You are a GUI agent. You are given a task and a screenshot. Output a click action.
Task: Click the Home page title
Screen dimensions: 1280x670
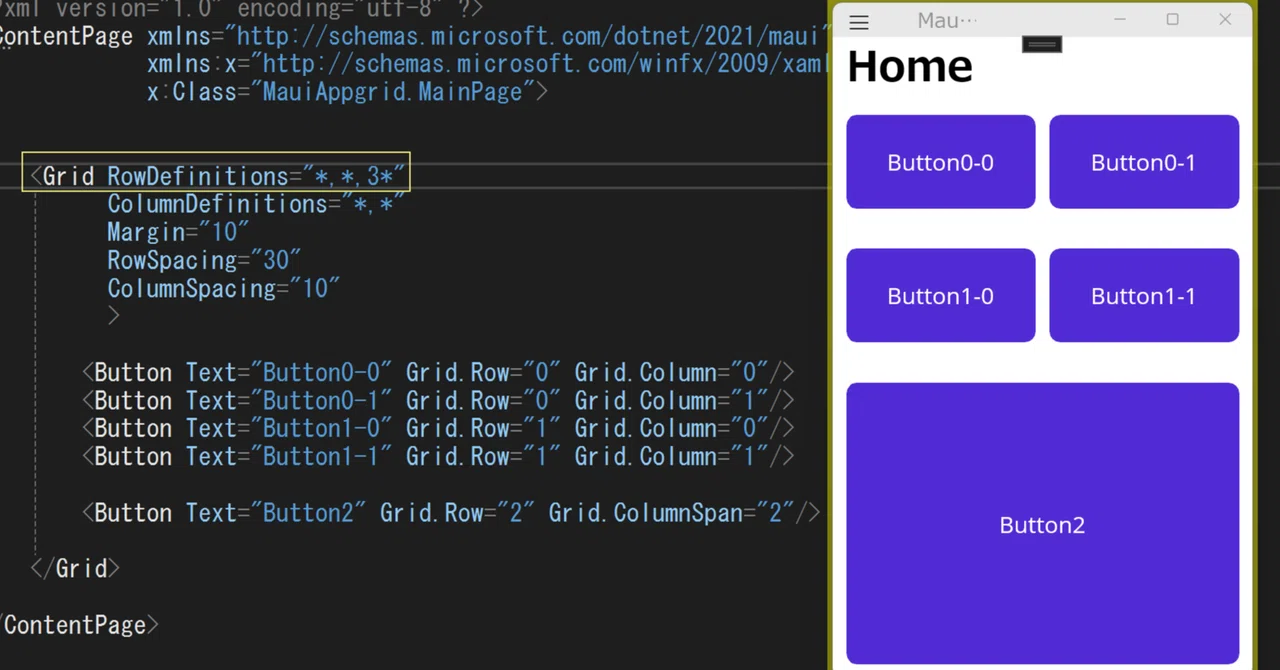(910, 66)
